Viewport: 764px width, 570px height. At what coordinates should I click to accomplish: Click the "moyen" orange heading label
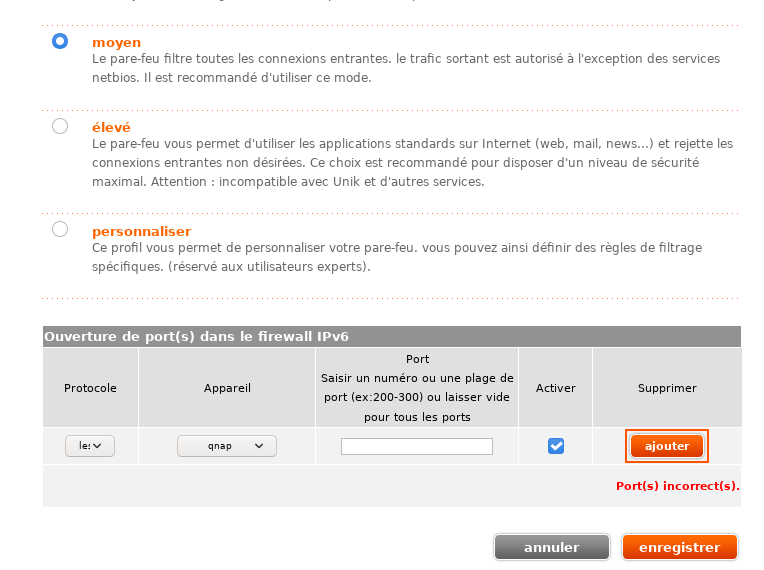(116, 43)
